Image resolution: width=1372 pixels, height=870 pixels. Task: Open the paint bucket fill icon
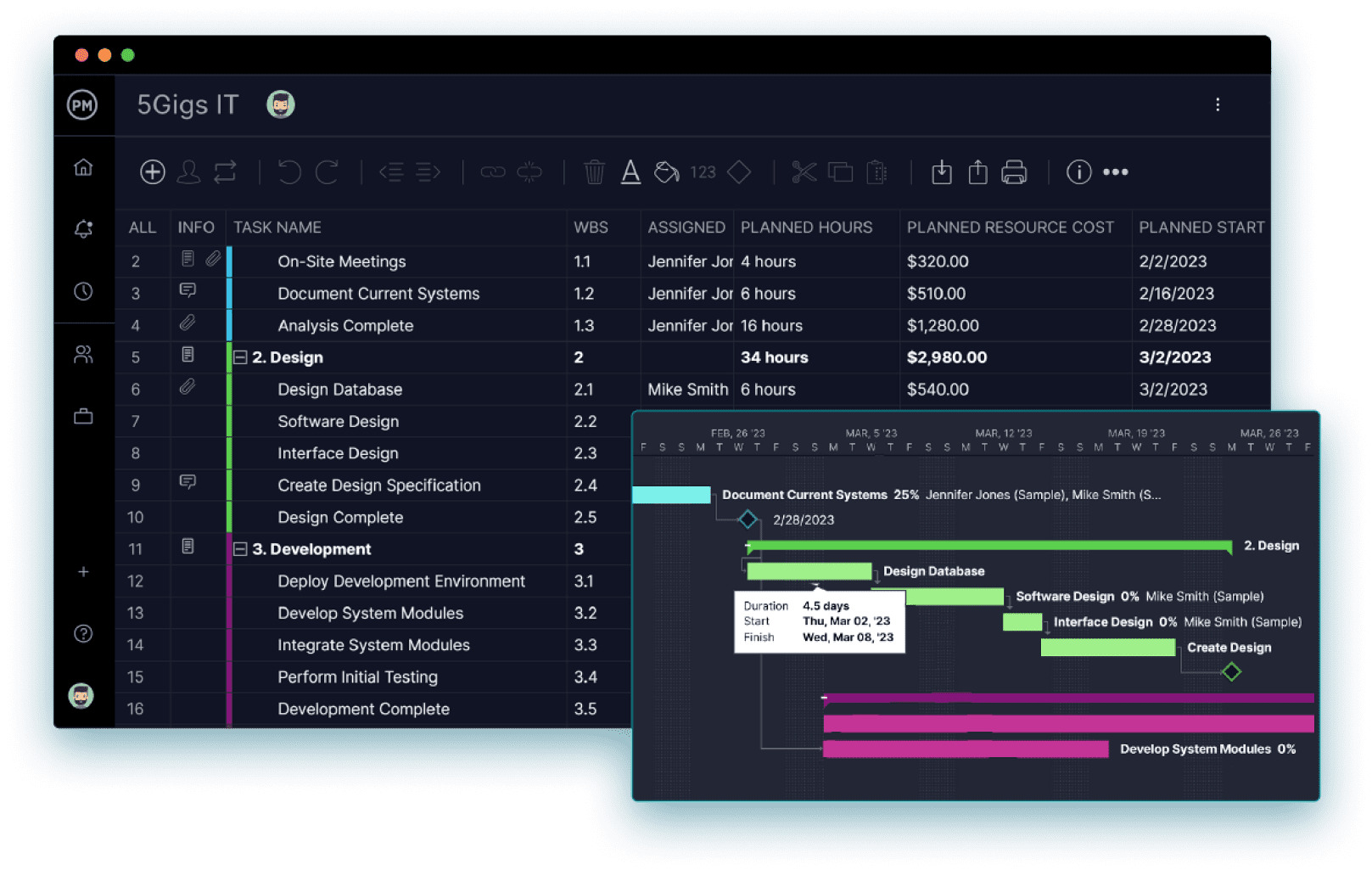pos(667,172)
